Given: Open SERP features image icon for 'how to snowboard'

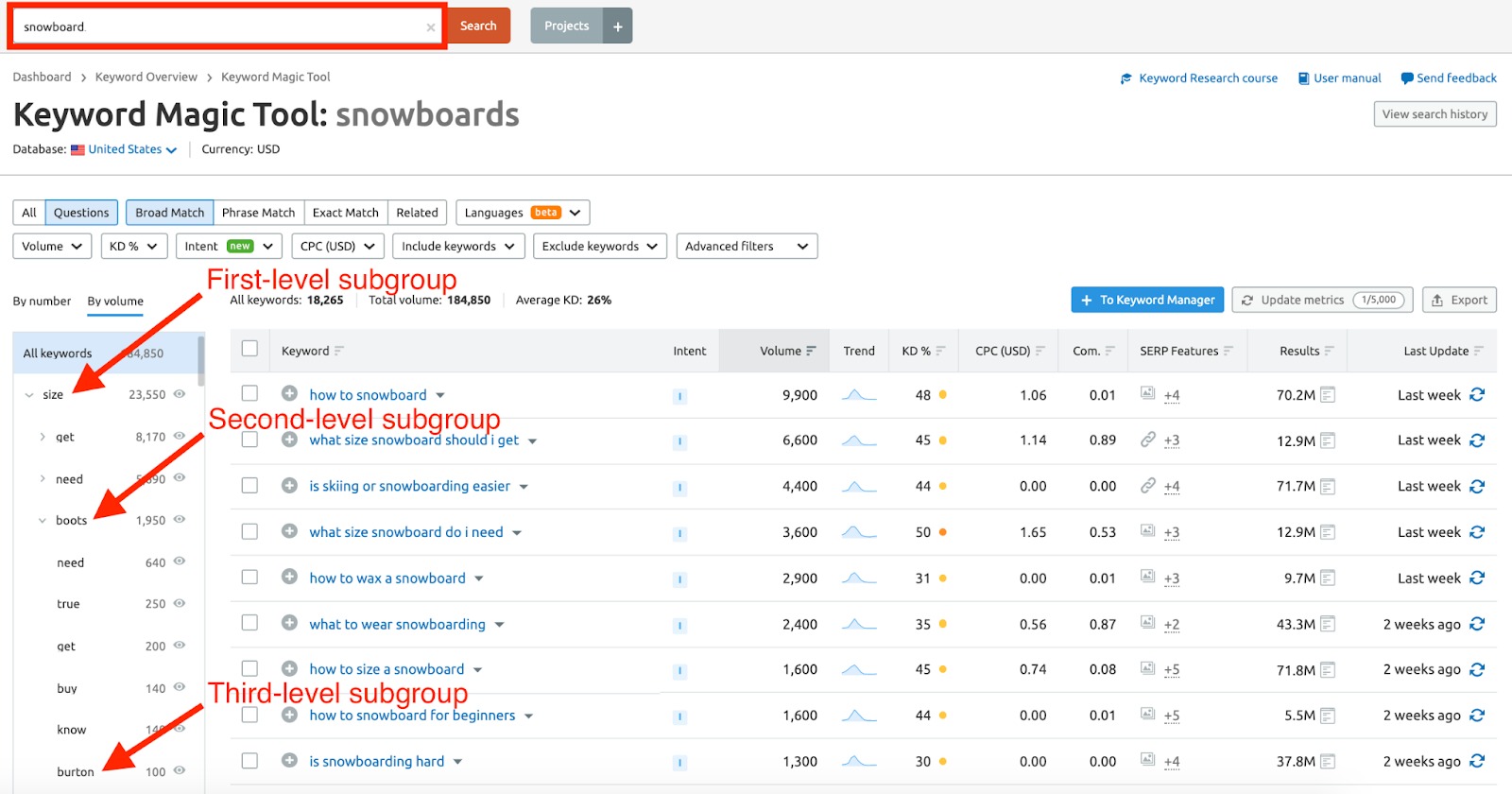Looking at the screenshot, I should pos(1147,393).
